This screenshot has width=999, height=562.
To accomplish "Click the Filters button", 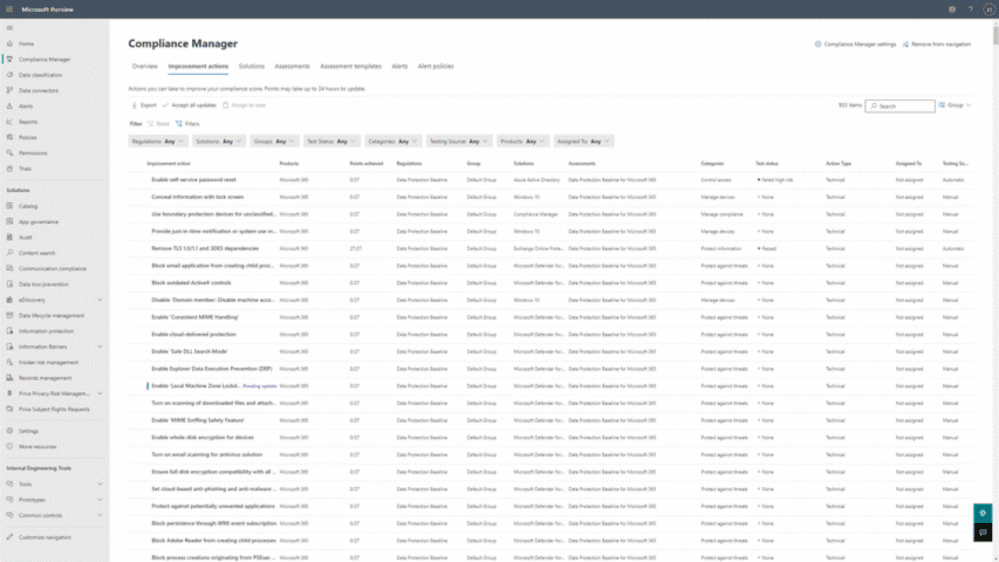I will (x=188, y=124).
